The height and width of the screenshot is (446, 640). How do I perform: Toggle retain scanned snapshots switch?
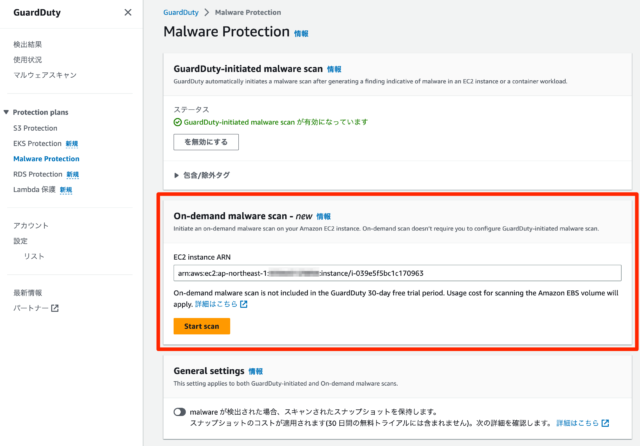(180, 412)
